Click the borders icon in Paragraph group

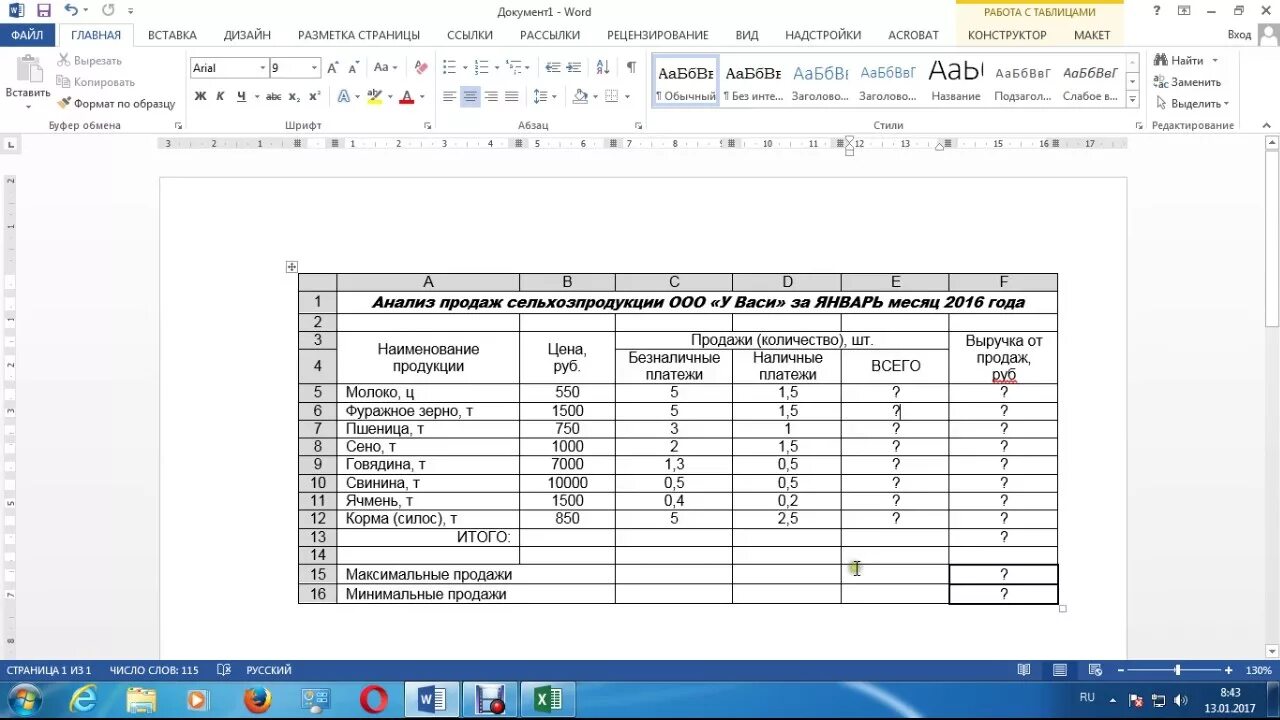tap(613, 97)
